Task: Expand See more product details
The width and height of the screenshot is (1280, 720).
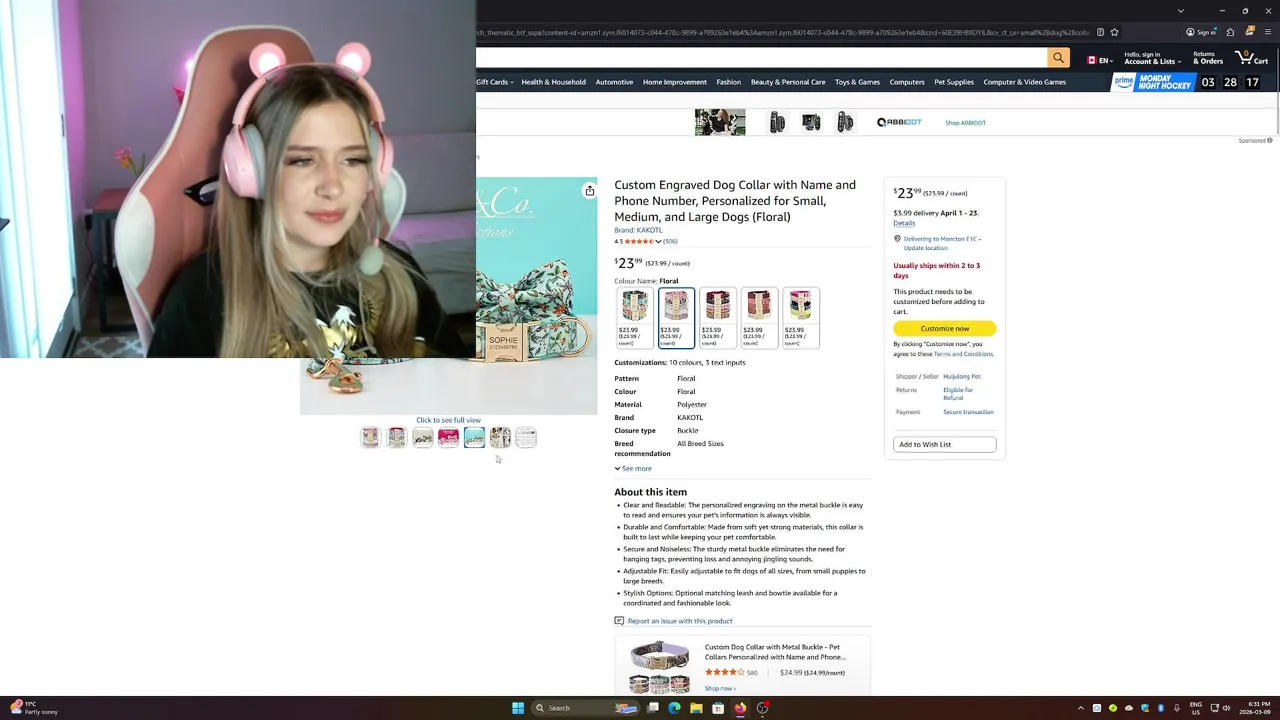Action: [x=633, y=468]
